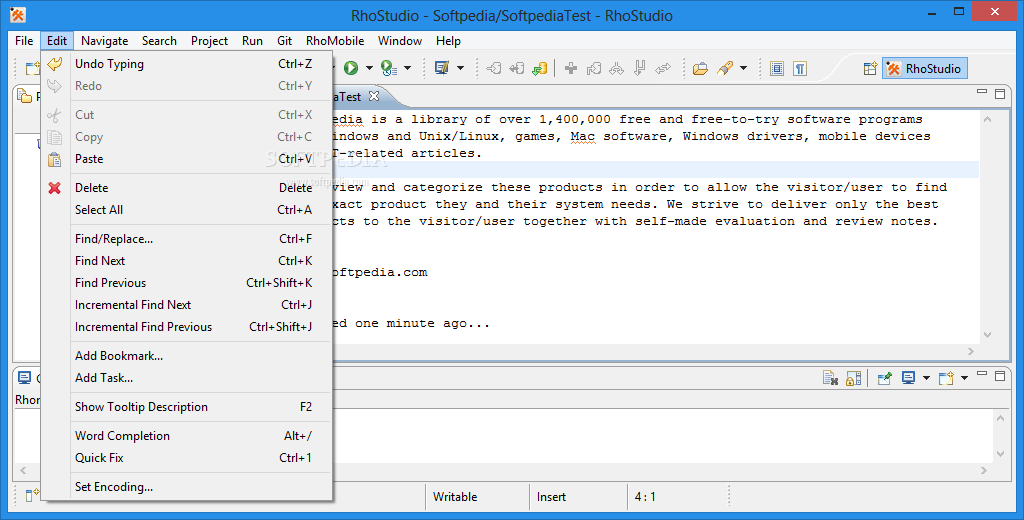
Task: Click the gray plus toolbar icon
Action: (x=571, y=68)
